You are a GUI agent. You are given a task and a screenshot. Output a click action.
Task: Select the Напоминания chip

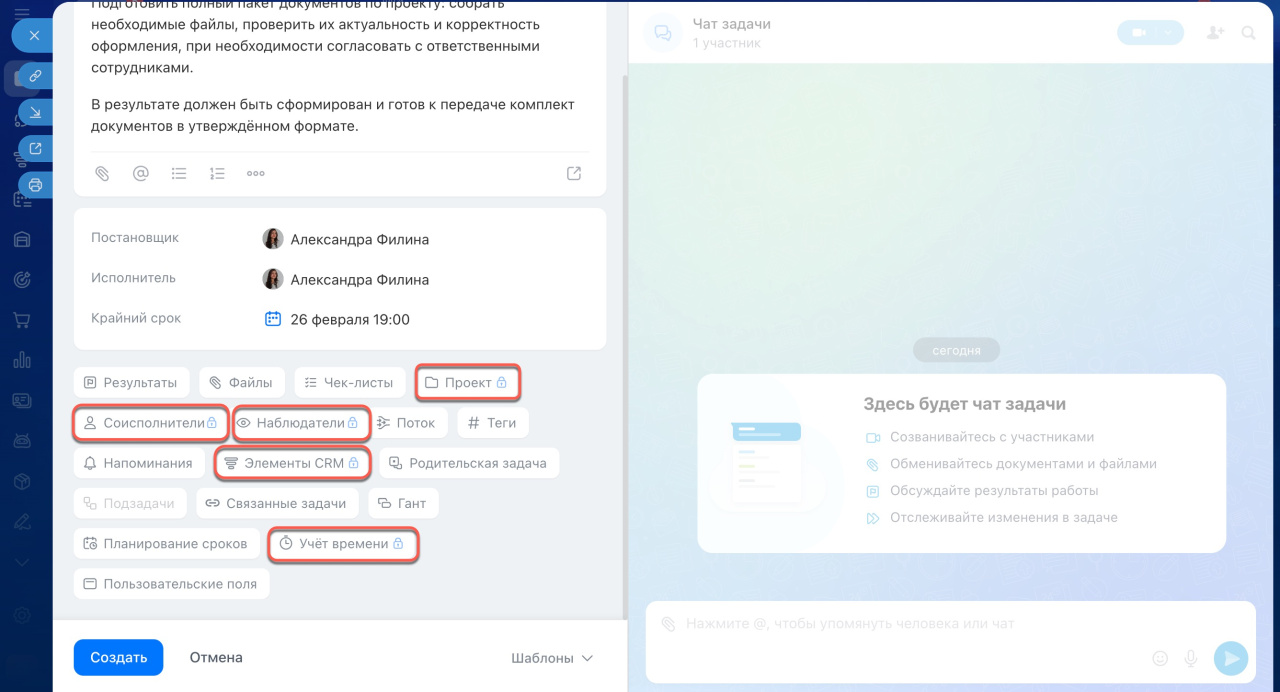tap(138, 463)
